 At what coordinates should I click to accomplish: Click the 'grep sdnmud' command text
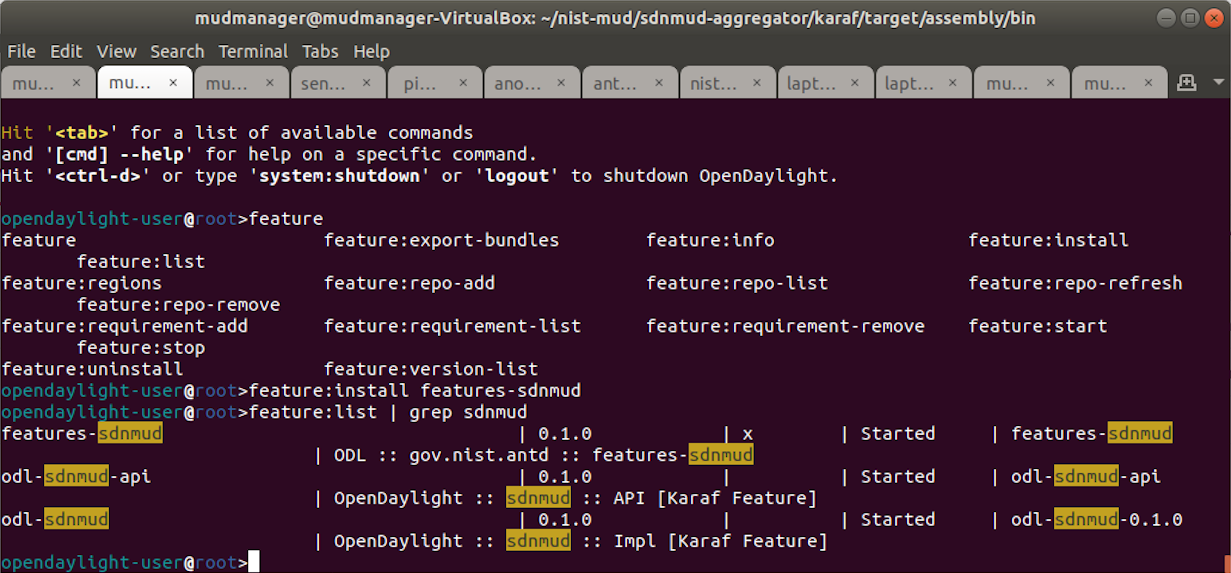click(x=468, y=412)
